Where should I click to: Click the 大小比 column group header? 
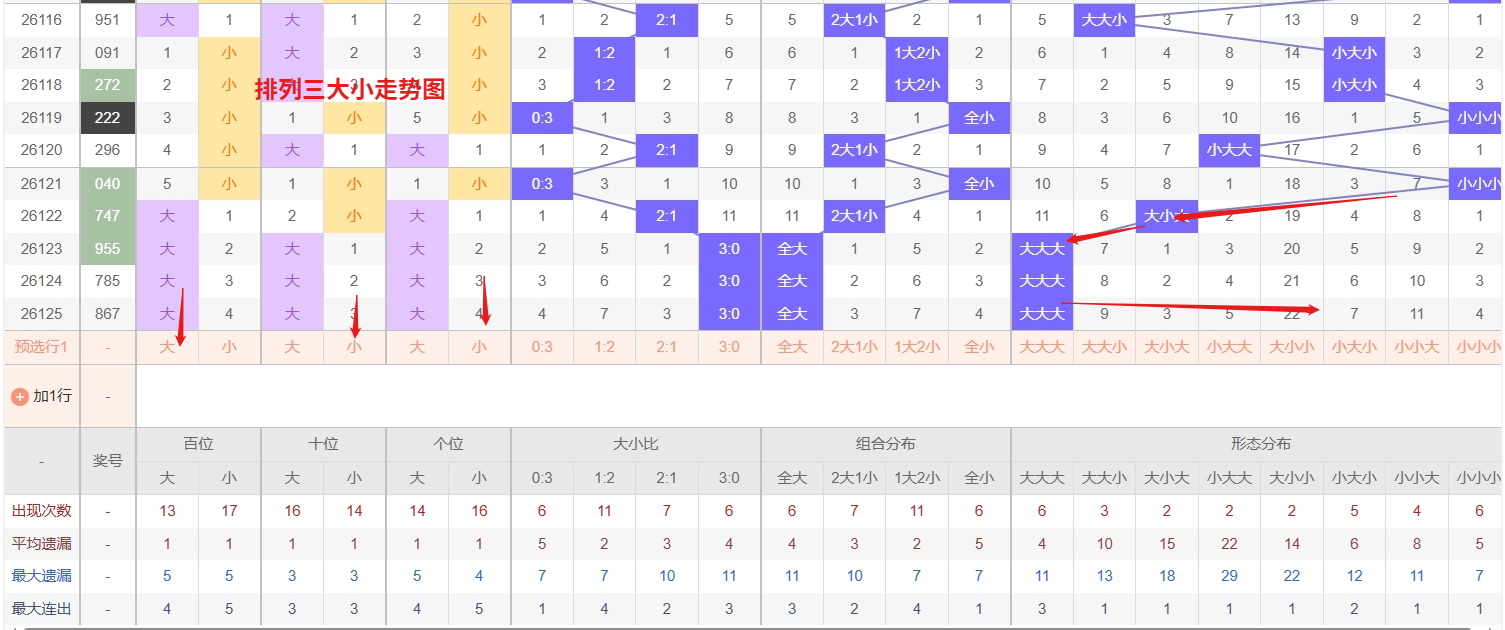point(636,444)
